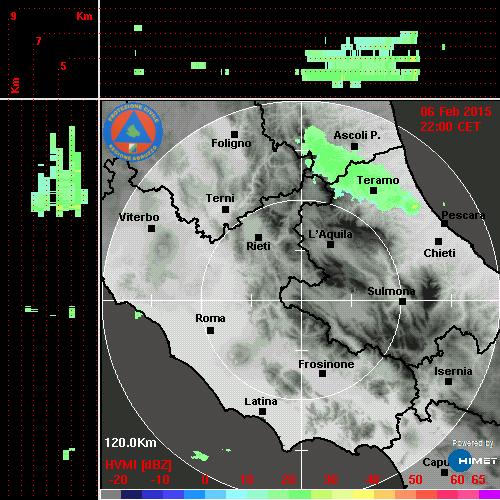The width and height of the screenshot is (500, 500).
Task: Click the Latina city marker
Action: (262, 411)
